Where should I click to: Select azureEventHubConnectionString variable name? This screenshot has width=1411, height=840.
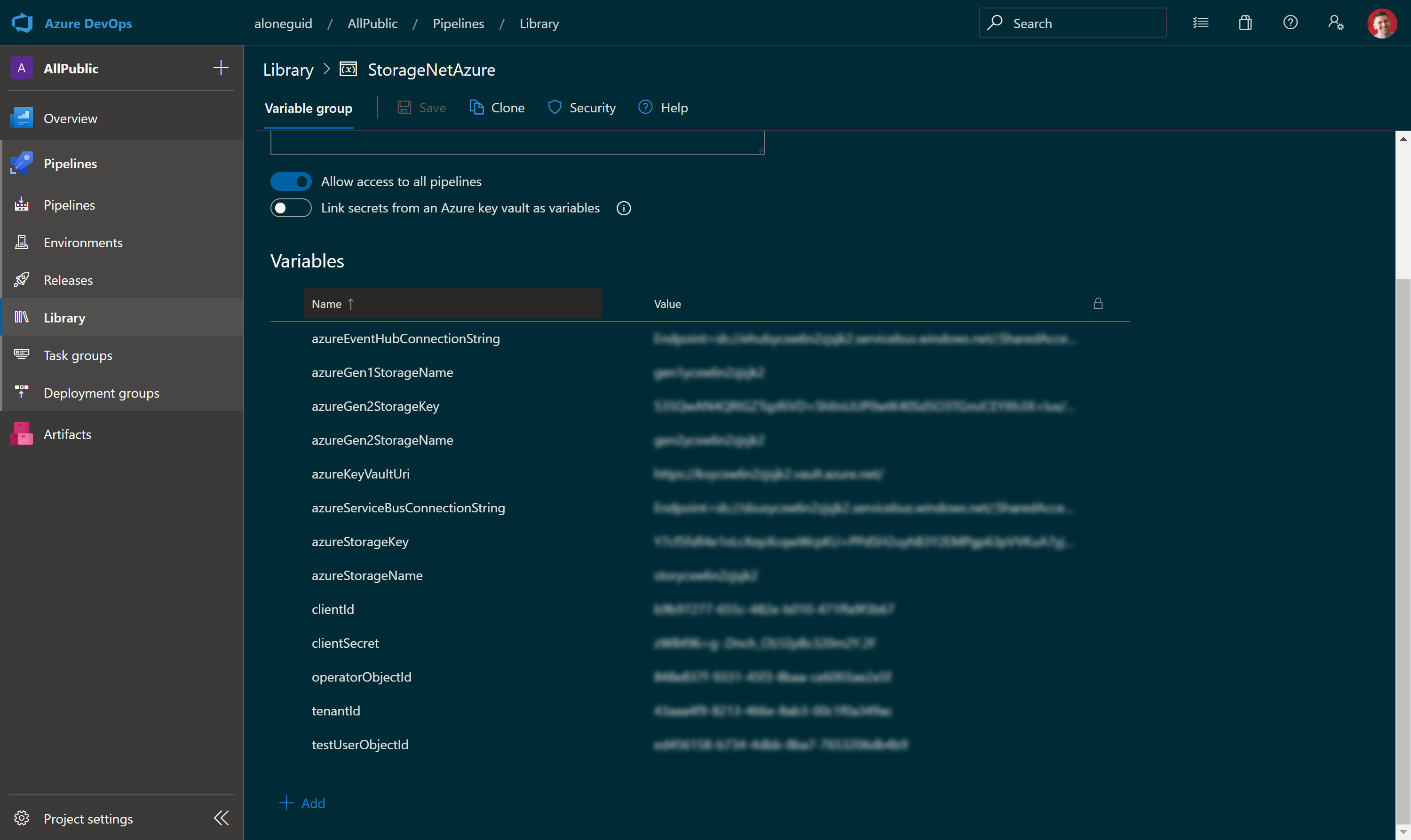click(405, 338)
